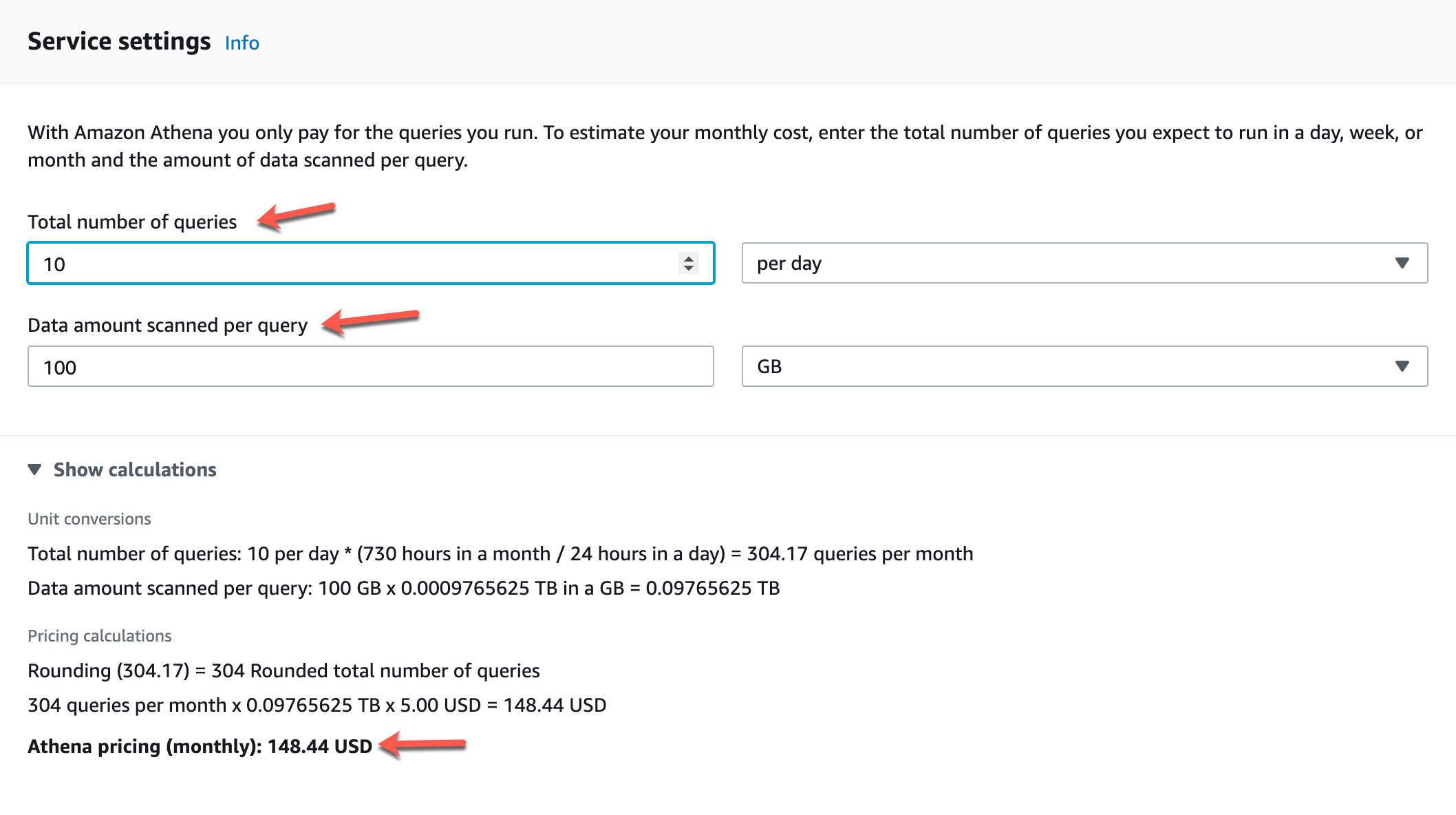1456x815 pixels.
Task: Click the arrow icon on GB dropdown
Action: 1402,366
